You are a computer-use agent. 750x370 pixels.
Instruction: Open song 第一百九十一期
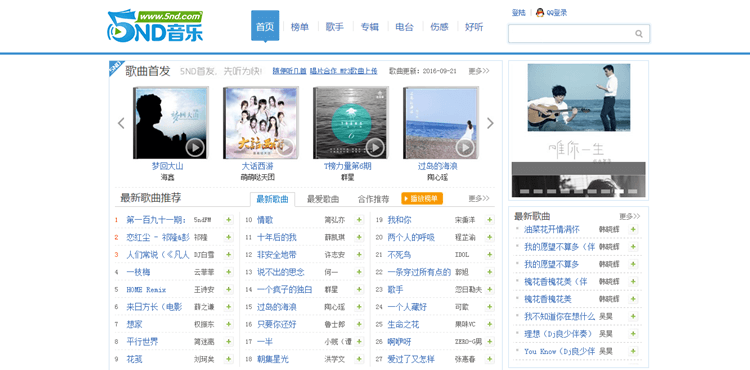[x=157, y=220]
